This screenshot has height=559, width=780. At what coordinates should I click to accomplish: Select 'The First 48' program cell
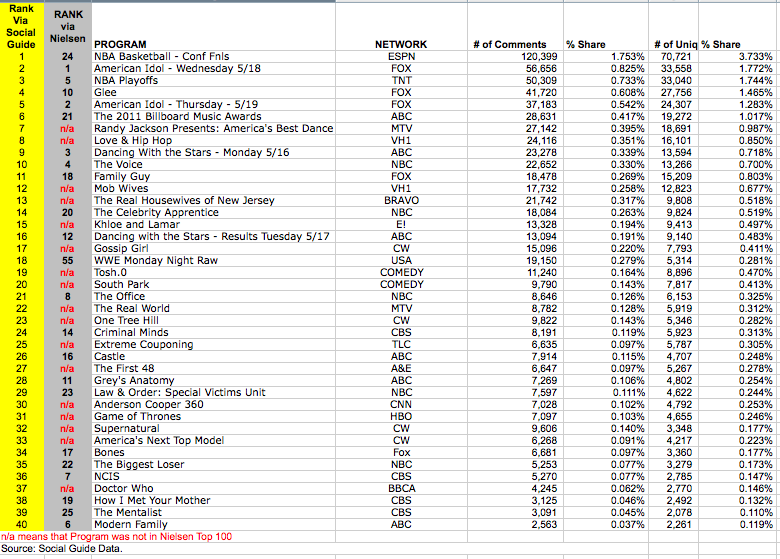coord(213,369)
